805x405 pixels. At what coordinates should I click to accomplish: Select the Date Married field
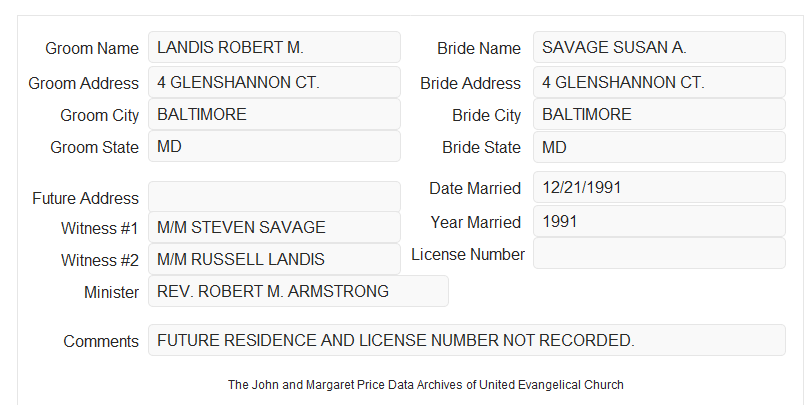[659, 187]
